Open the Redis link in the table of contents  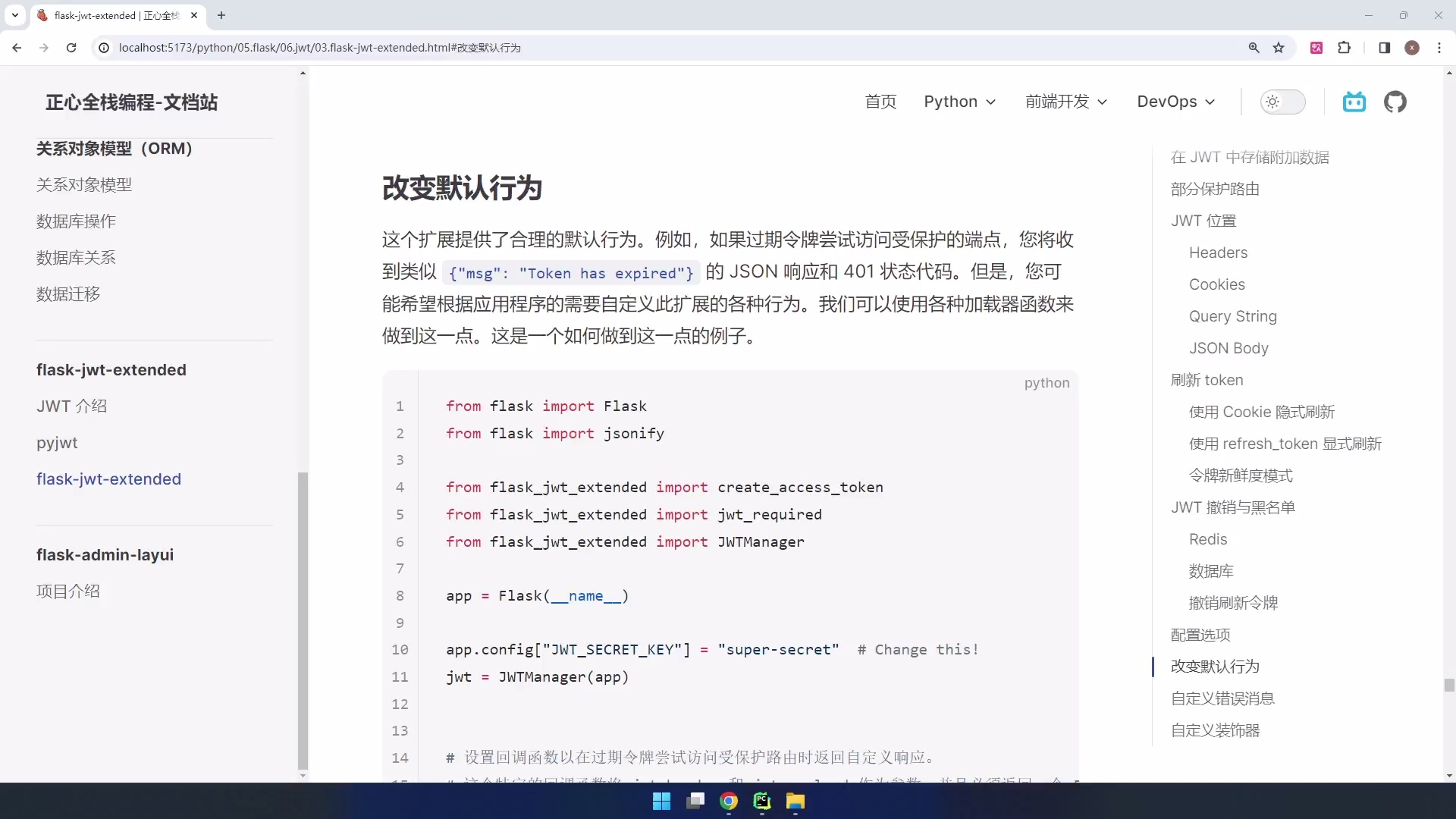tap(1207, 539)
